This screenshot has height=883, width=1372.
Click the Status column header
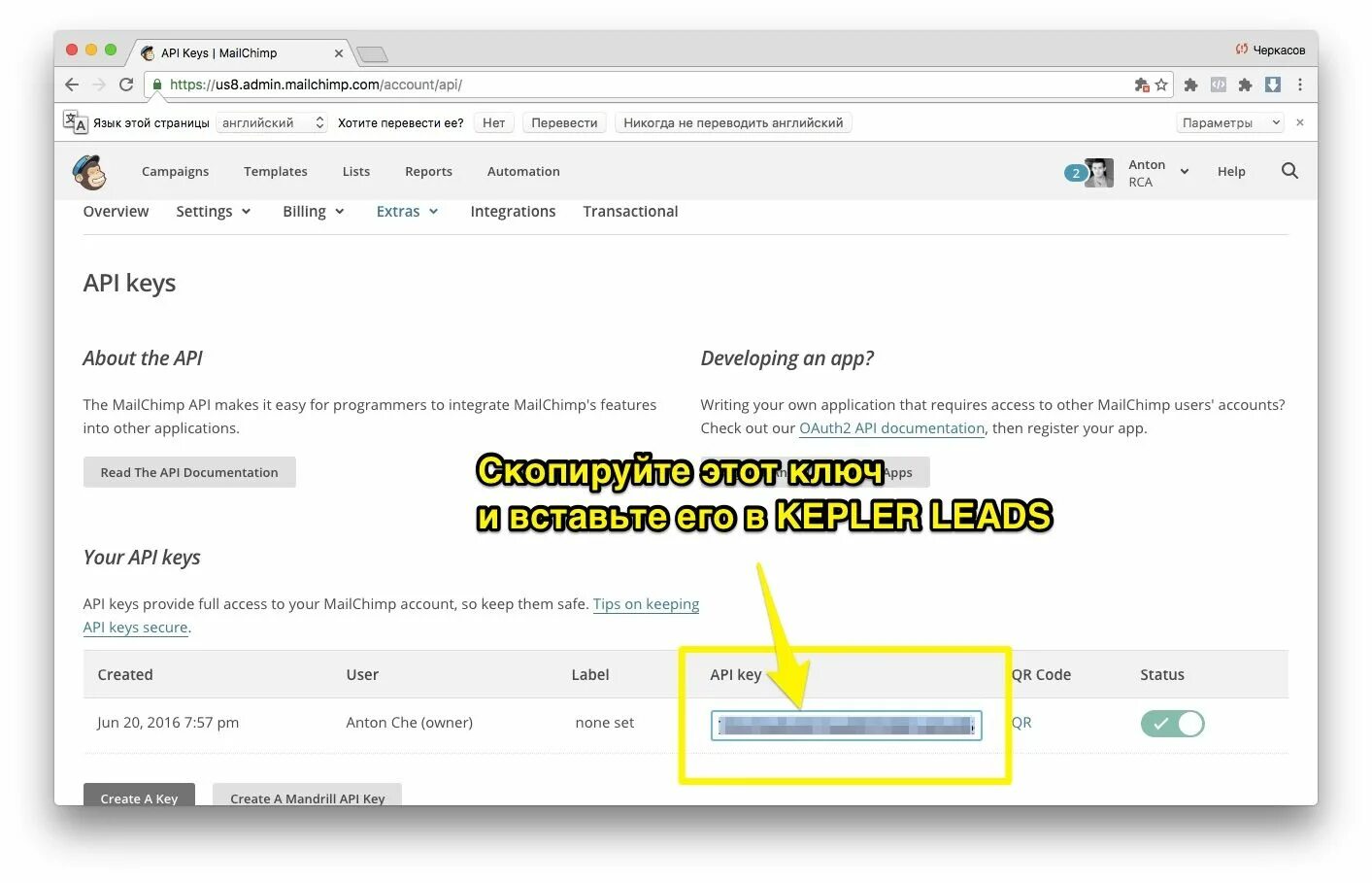[1162, 675]
